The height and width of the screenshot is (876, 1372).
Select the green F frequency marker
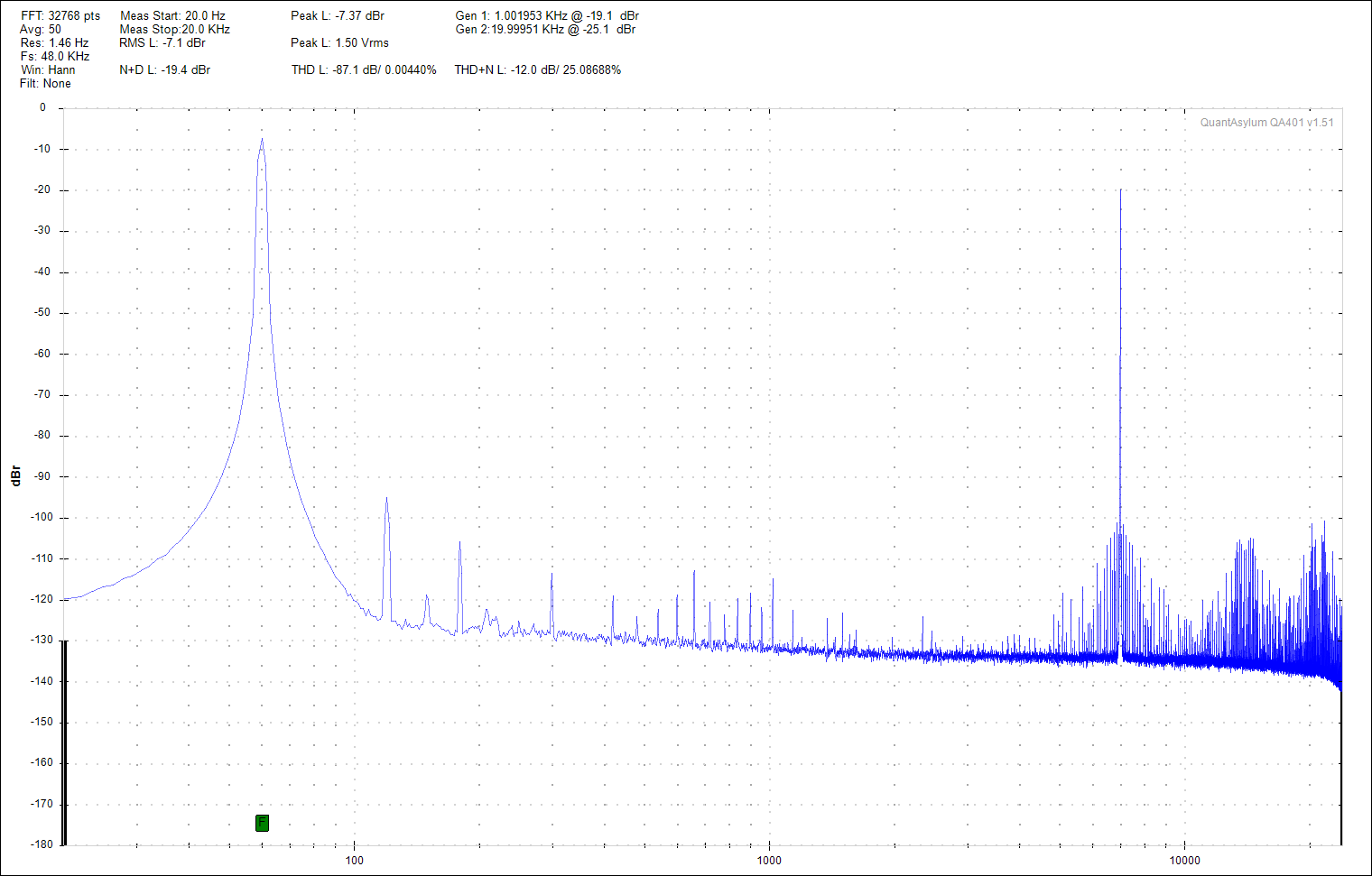click(262, 823)
